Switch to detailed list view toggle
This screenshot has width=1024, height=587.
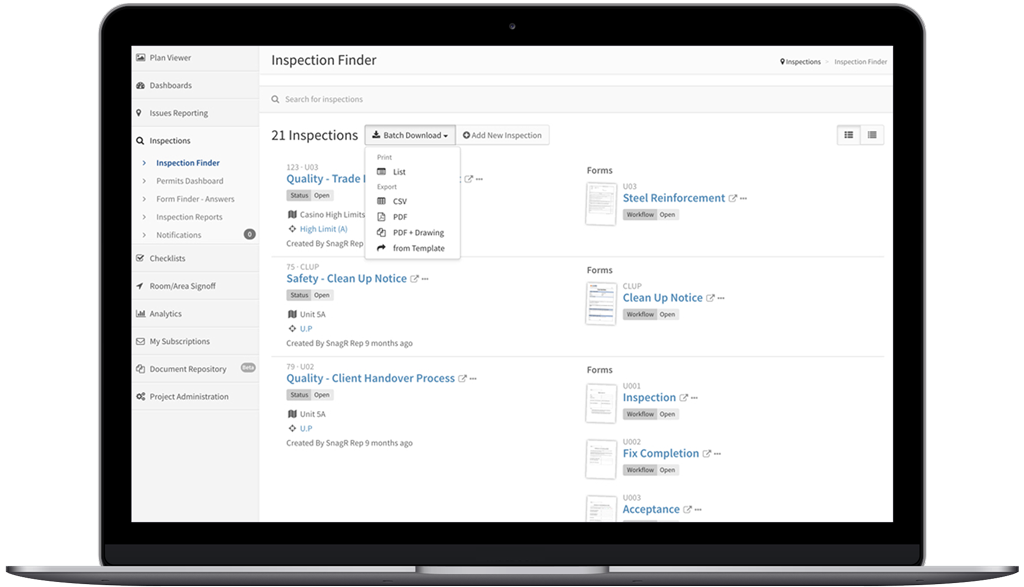coord(849,135)
